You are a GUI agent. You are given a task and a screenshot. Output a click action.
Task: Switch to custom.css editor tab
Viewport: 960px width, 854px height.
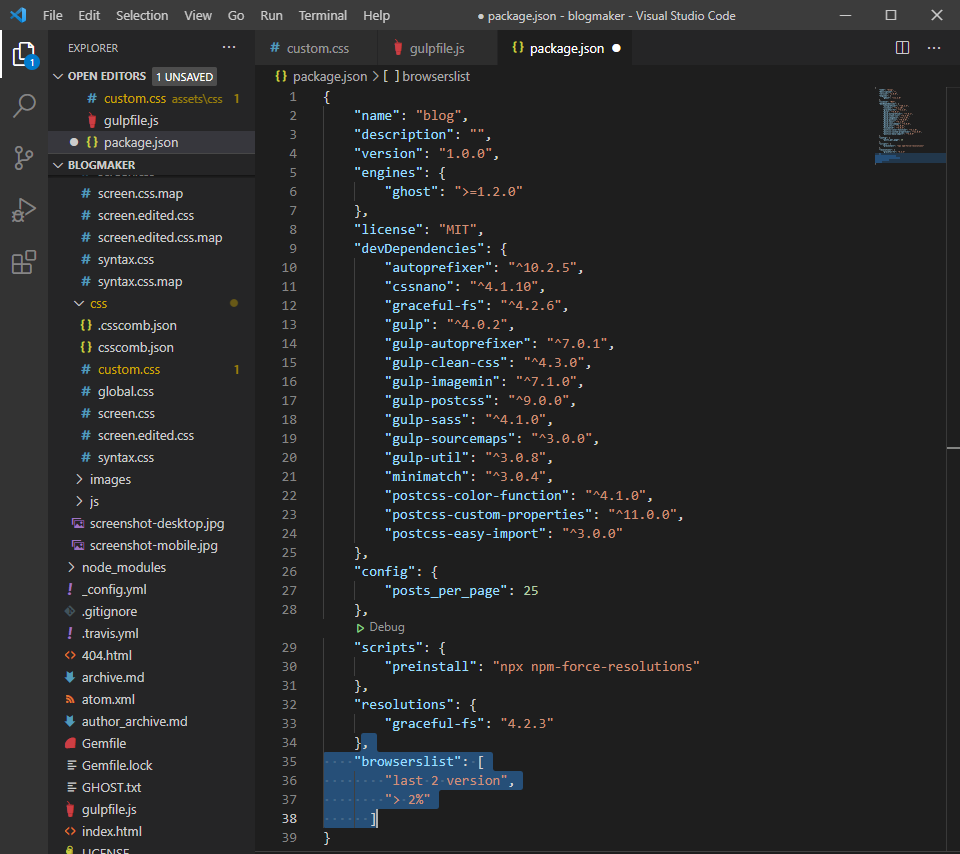(317, 48)
